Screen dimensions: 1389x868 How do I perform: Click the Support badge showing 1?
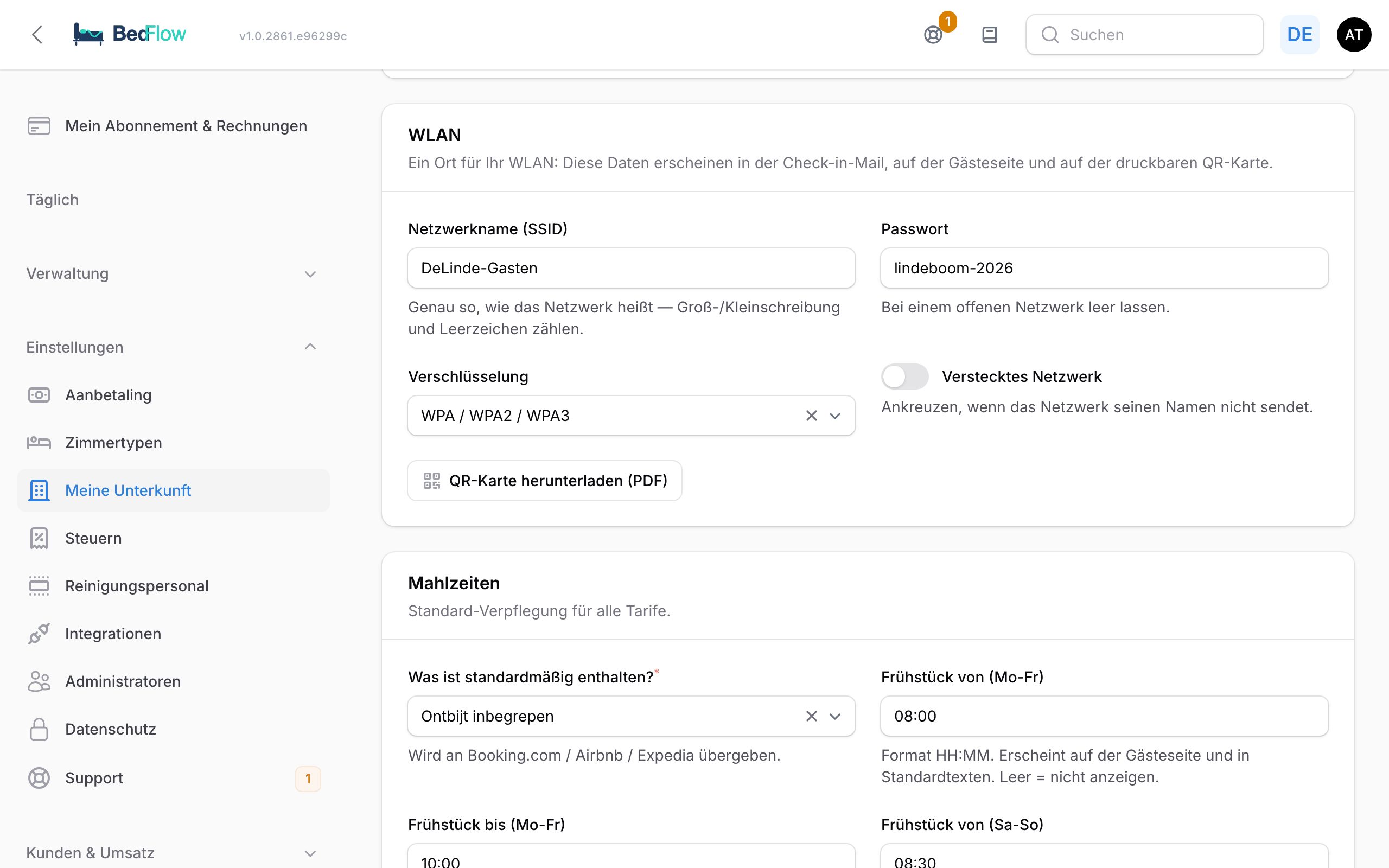click(x=308, y=779)
